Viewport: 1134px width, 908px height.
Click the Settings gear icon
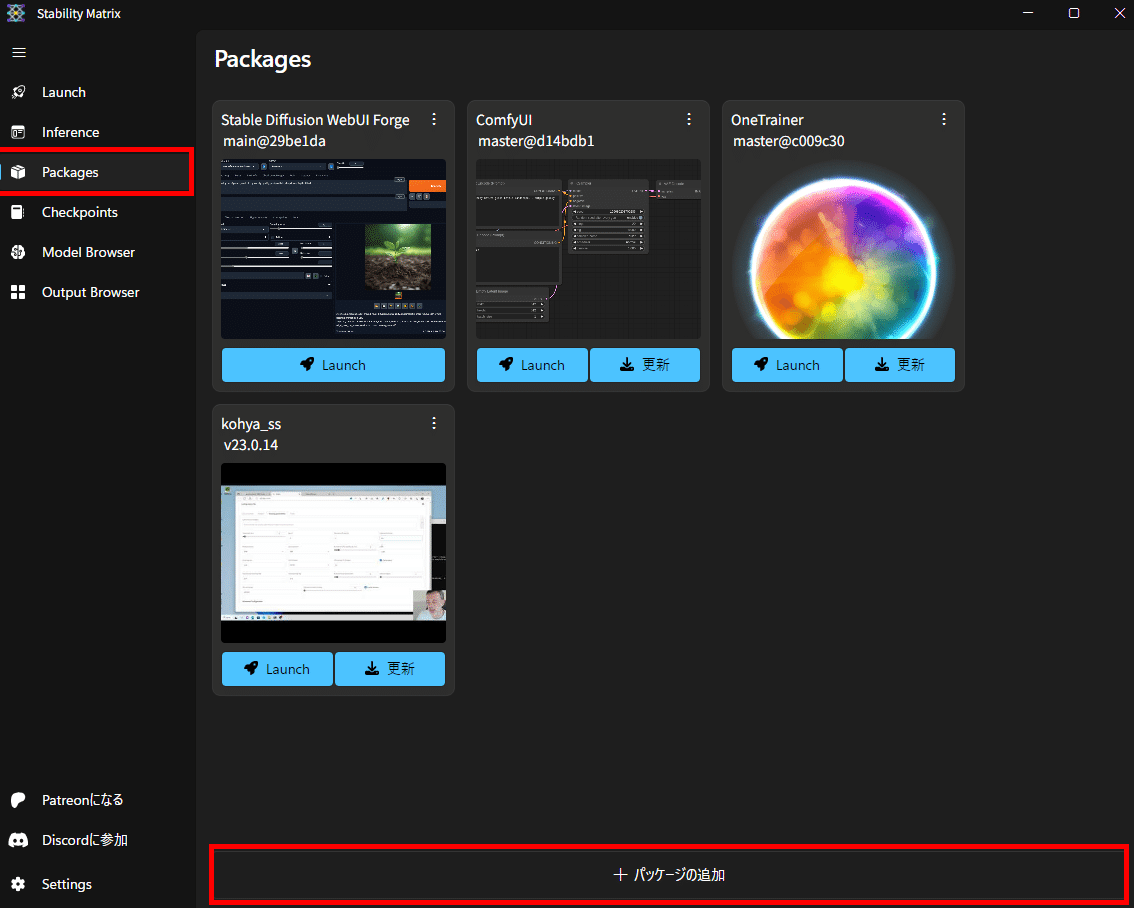tap(18, 884)
